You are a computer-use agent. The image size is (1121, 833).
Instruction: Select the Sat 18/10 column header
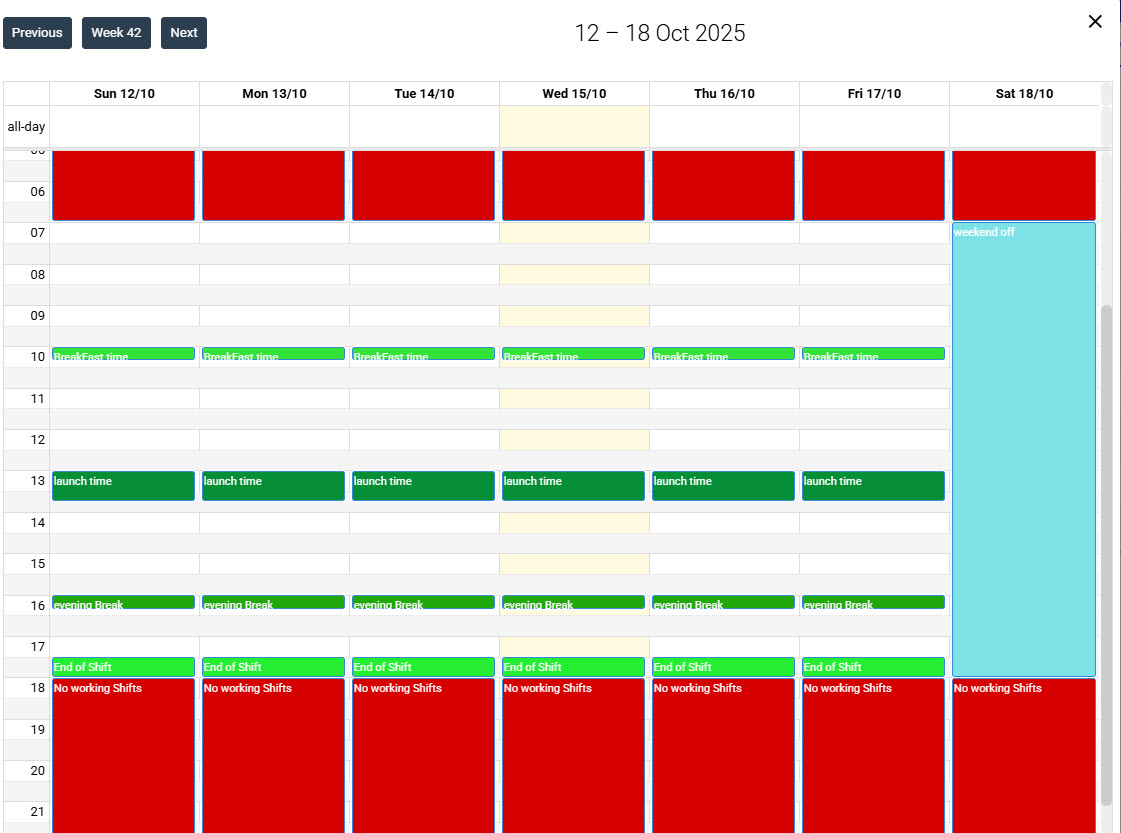click(x=1024, y=94)
